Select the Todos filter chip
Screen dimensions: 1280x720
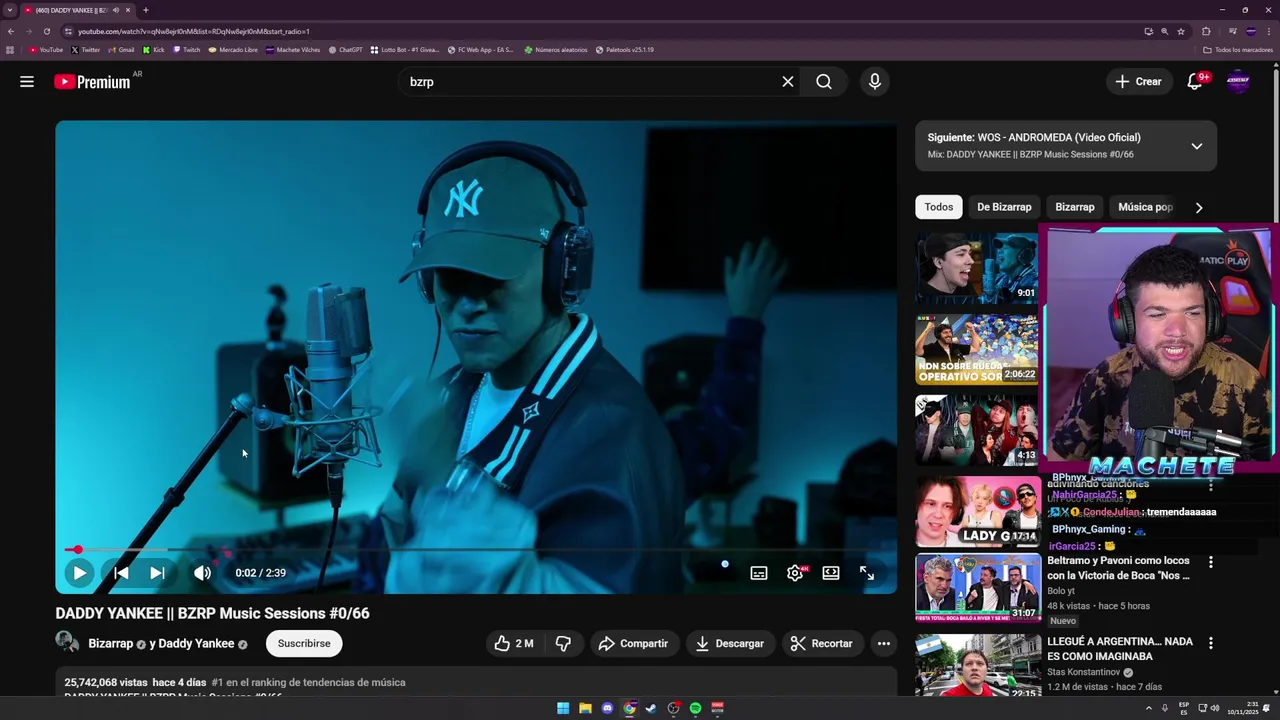pyautogui.click(x=938, y=207)
